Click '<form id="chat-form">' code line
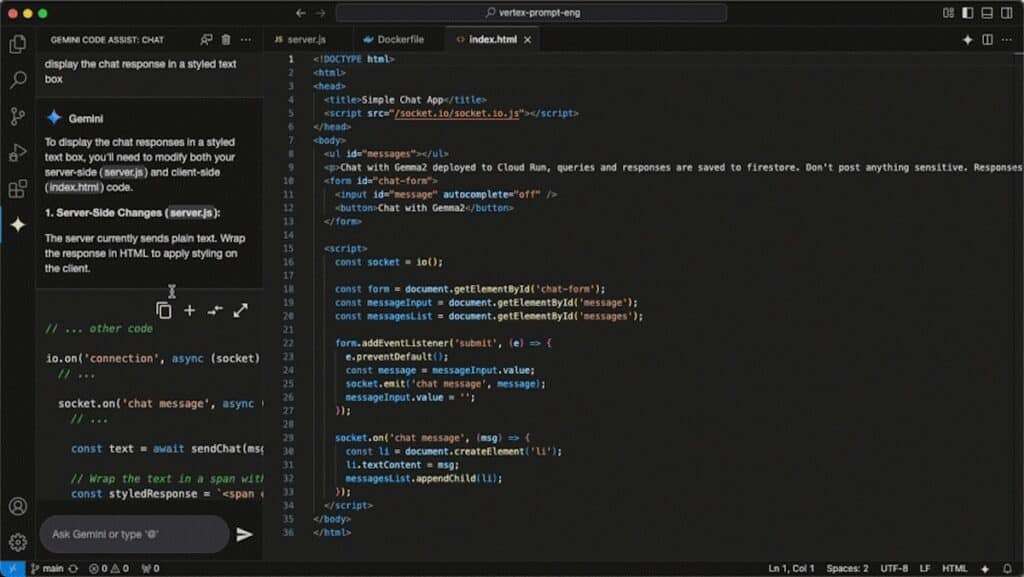This screenshot has width=1024, height=577. (381, 181)
